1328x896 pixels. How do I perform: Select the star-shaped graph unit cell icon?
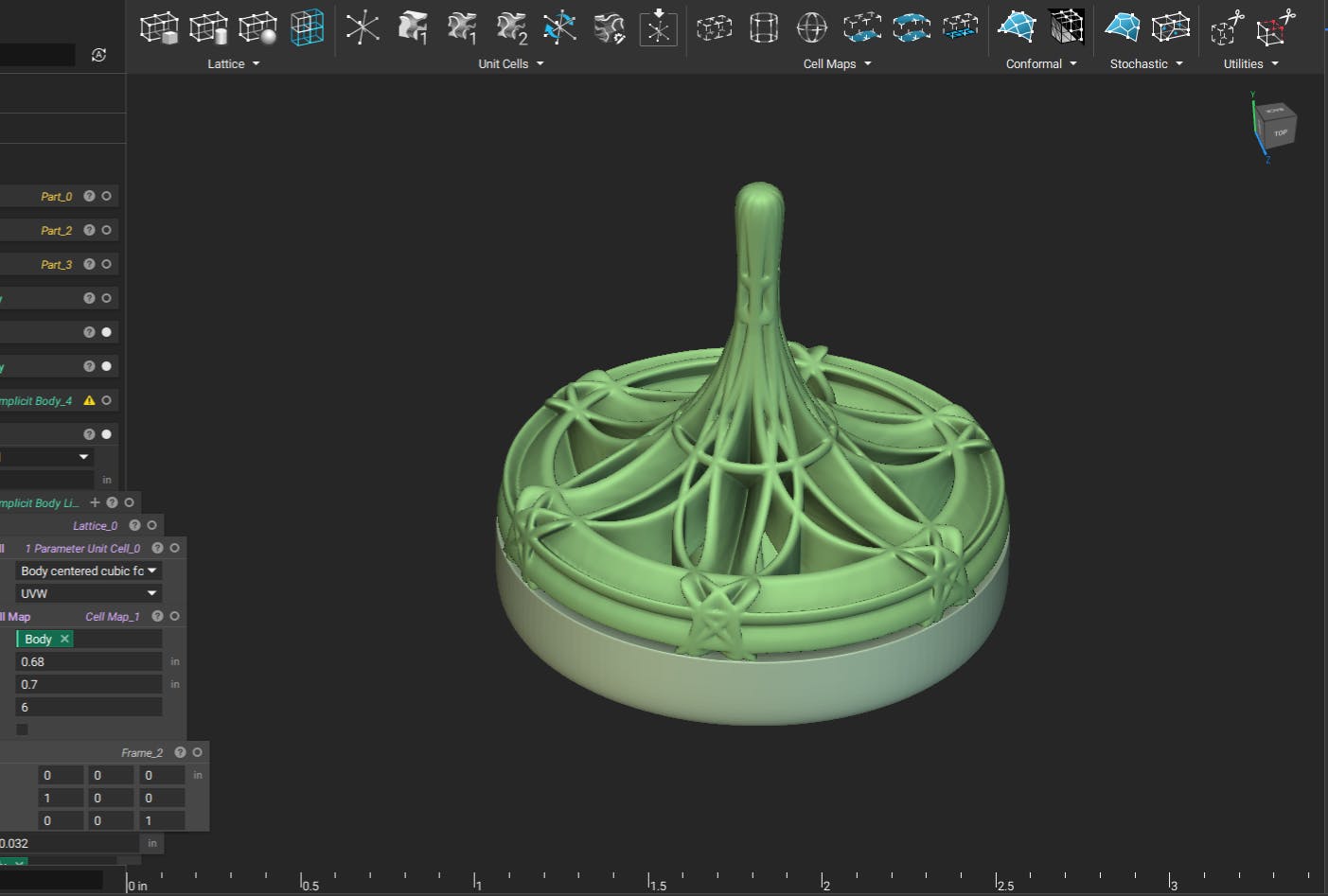click(x=363, y=28)
